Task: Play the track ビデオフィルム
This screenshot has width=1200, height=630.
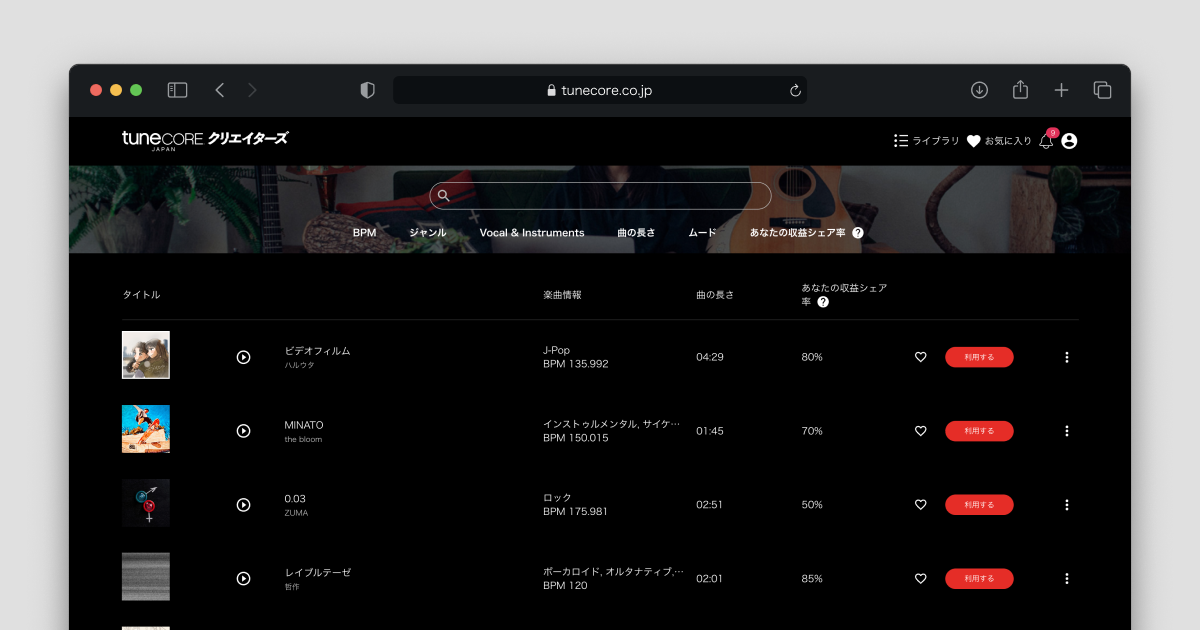Action: [x=243, y=357]
